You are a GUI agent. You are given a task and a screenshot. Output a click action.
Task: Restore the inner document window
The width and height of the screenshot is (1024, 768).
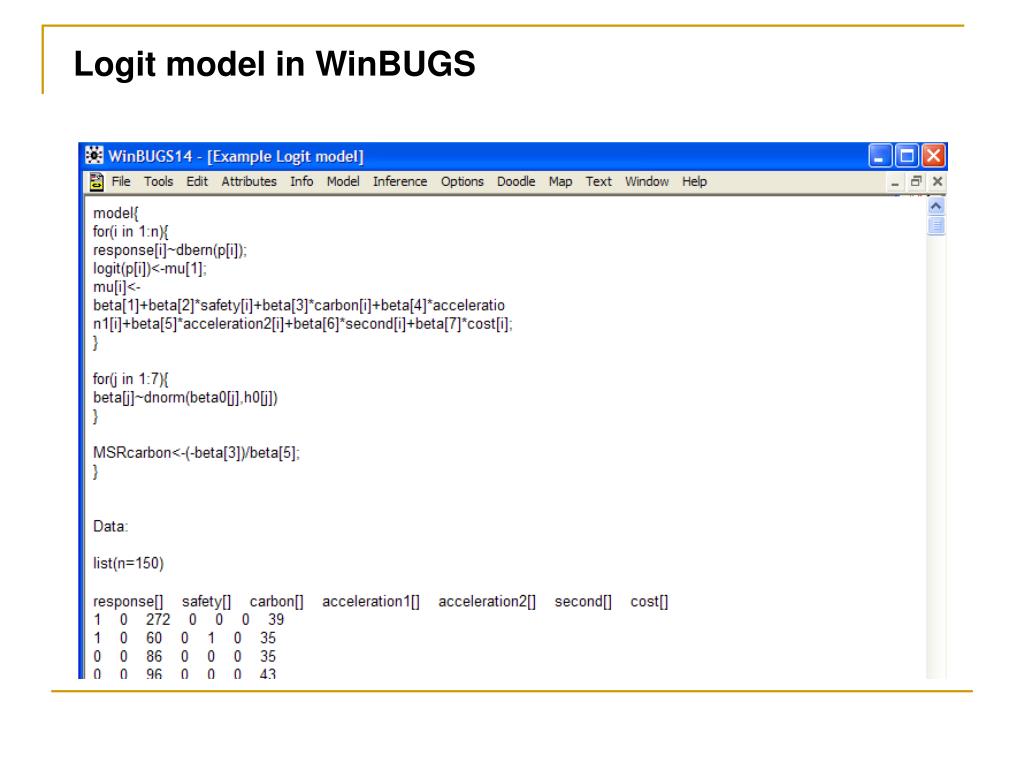[x=916, y=182]
